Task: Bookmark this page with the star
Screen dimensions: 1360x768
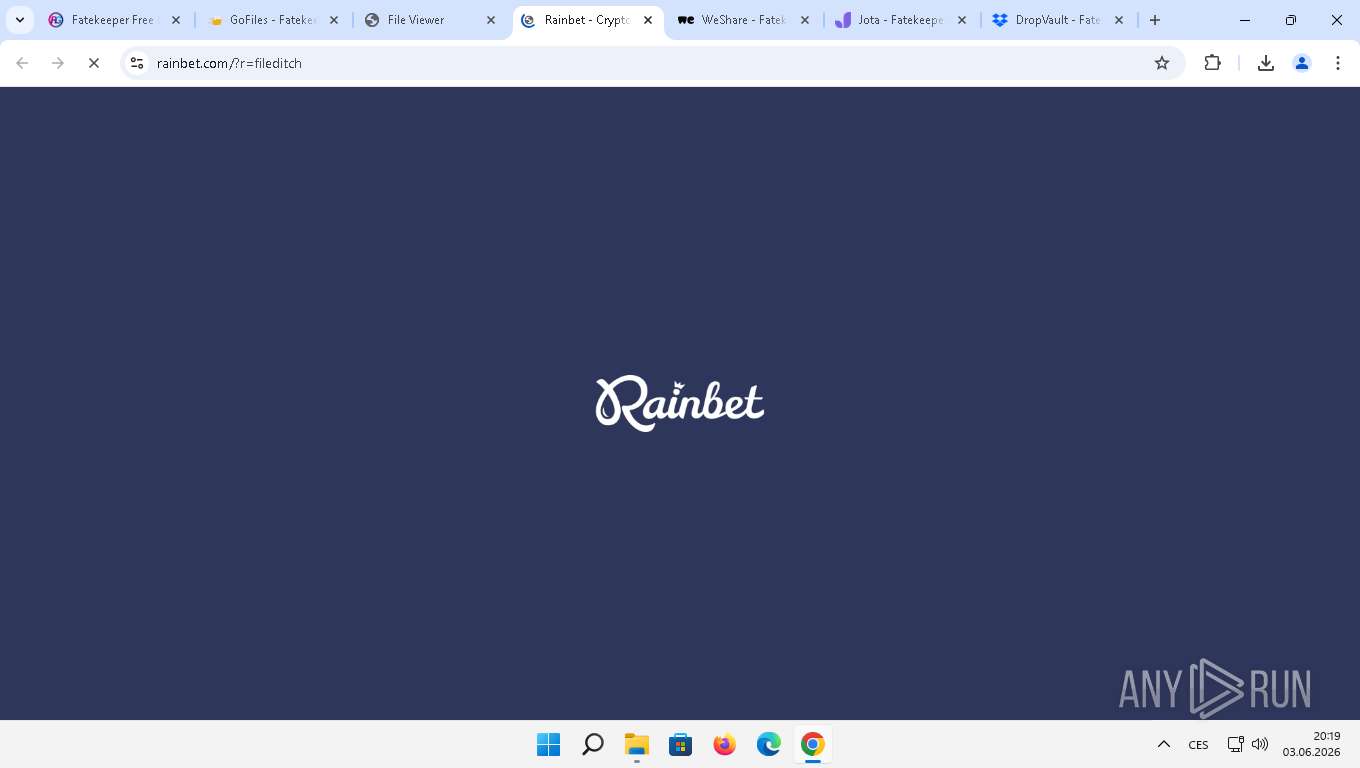Action: [1162, 63]
